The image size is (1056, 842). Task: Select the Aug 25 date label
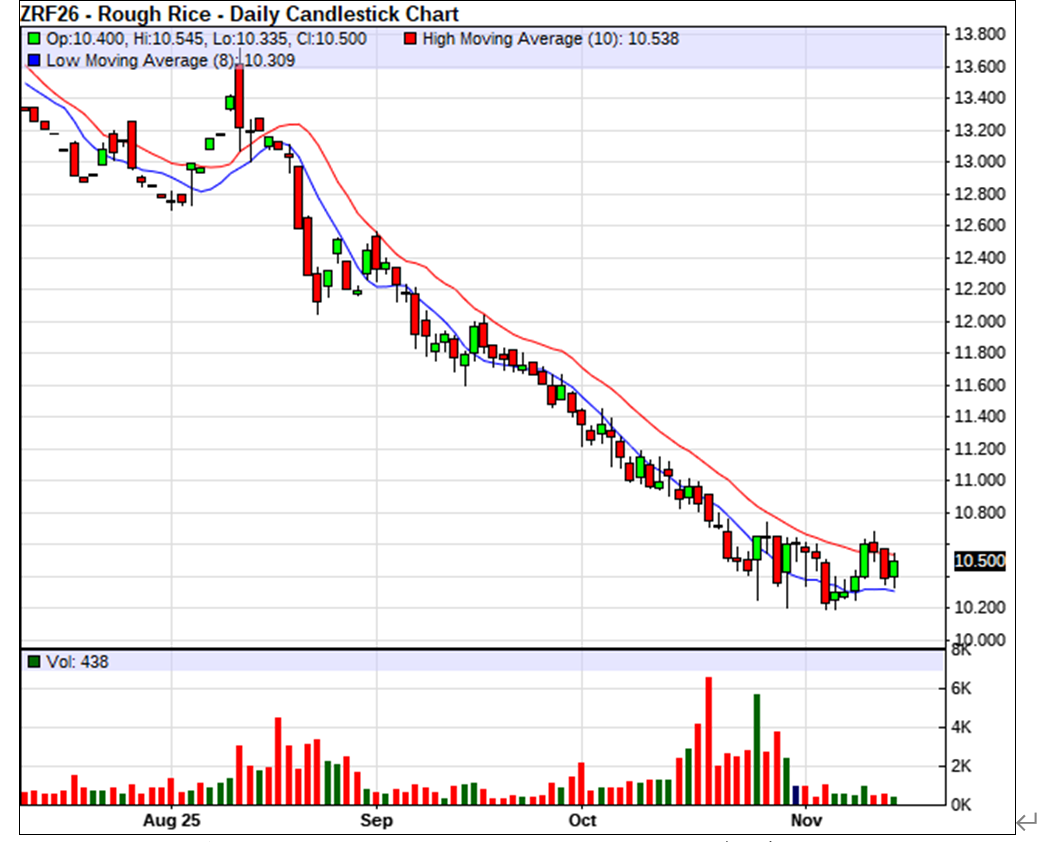coord(173,822)
